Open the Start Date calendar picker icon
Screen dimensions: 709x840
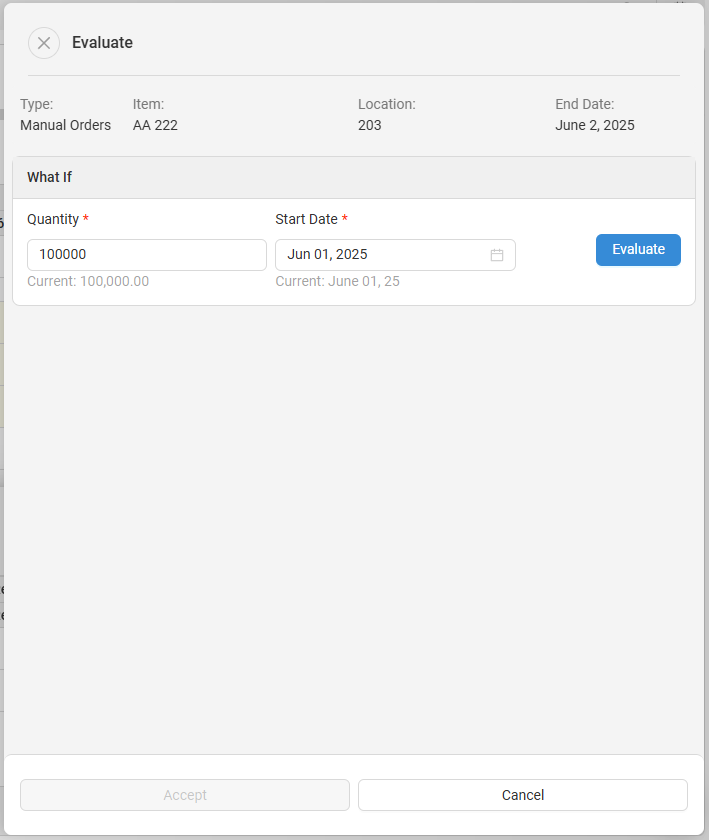coord(497,255)
